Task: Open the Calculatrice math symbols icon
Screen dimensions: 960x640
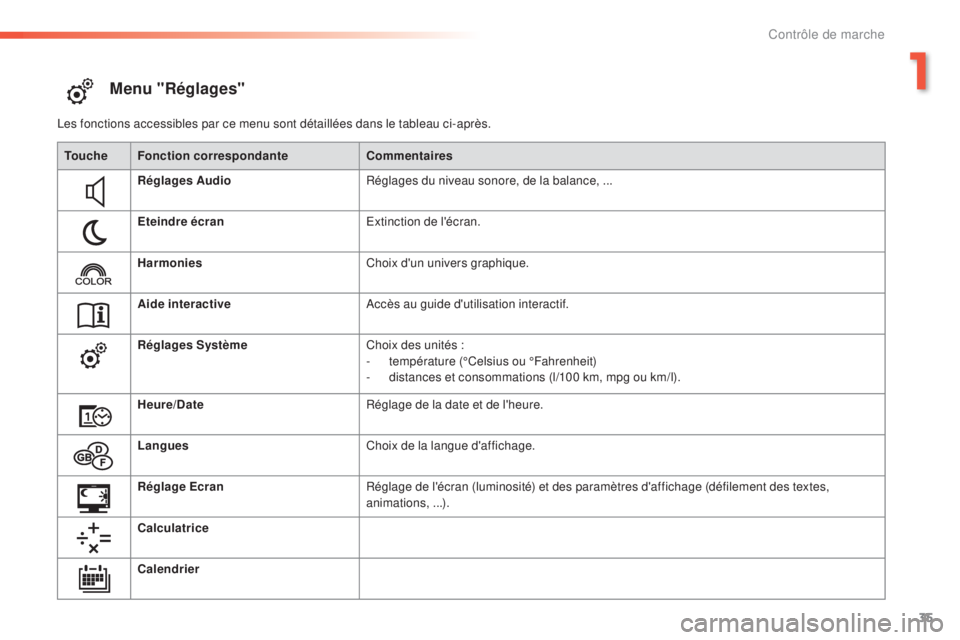Action: (93, 538)
